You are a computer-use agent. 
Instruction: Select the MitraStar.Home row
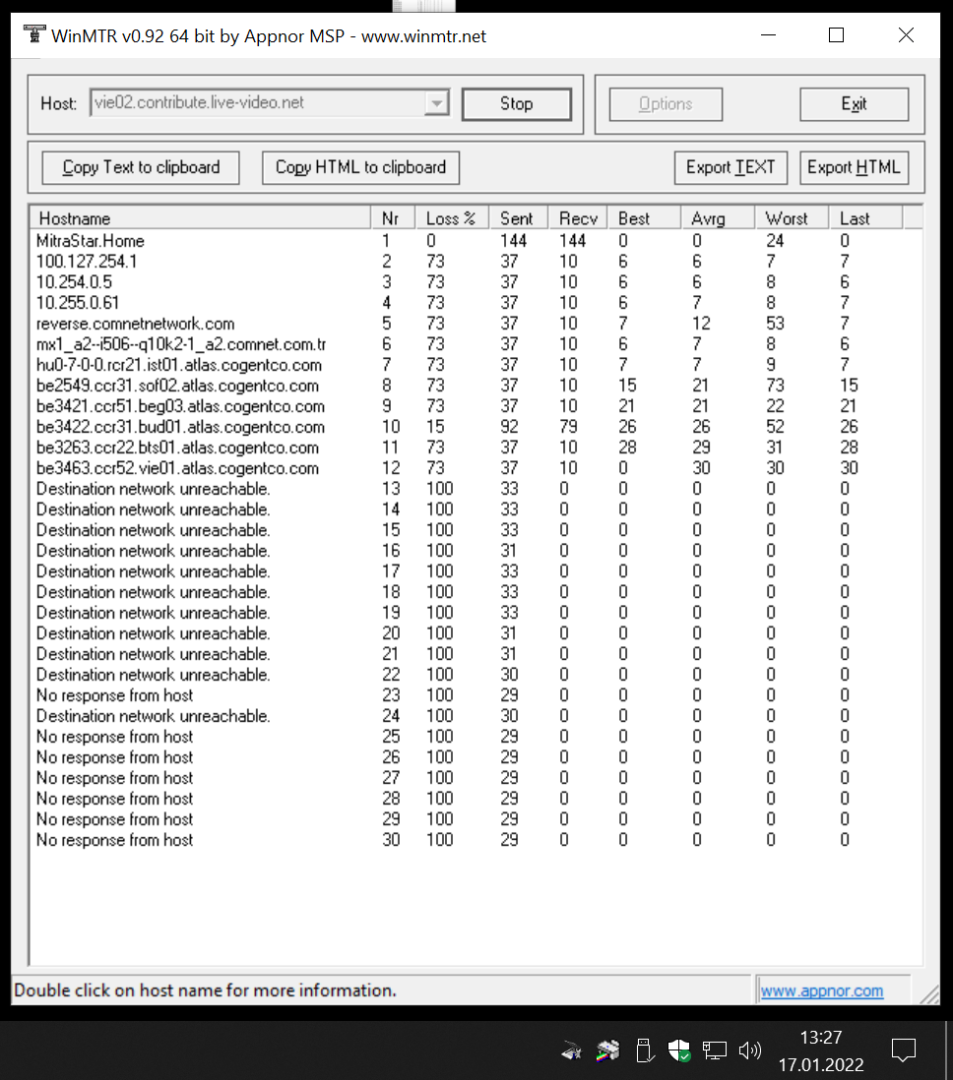point(475,240)
